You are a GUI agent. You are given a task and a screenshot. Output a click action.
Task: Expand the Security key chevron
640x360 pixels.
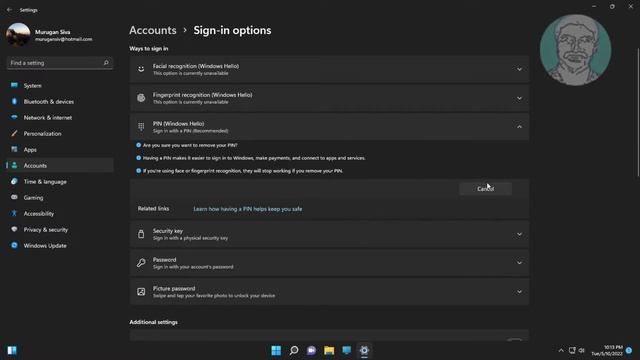[519, 234]
